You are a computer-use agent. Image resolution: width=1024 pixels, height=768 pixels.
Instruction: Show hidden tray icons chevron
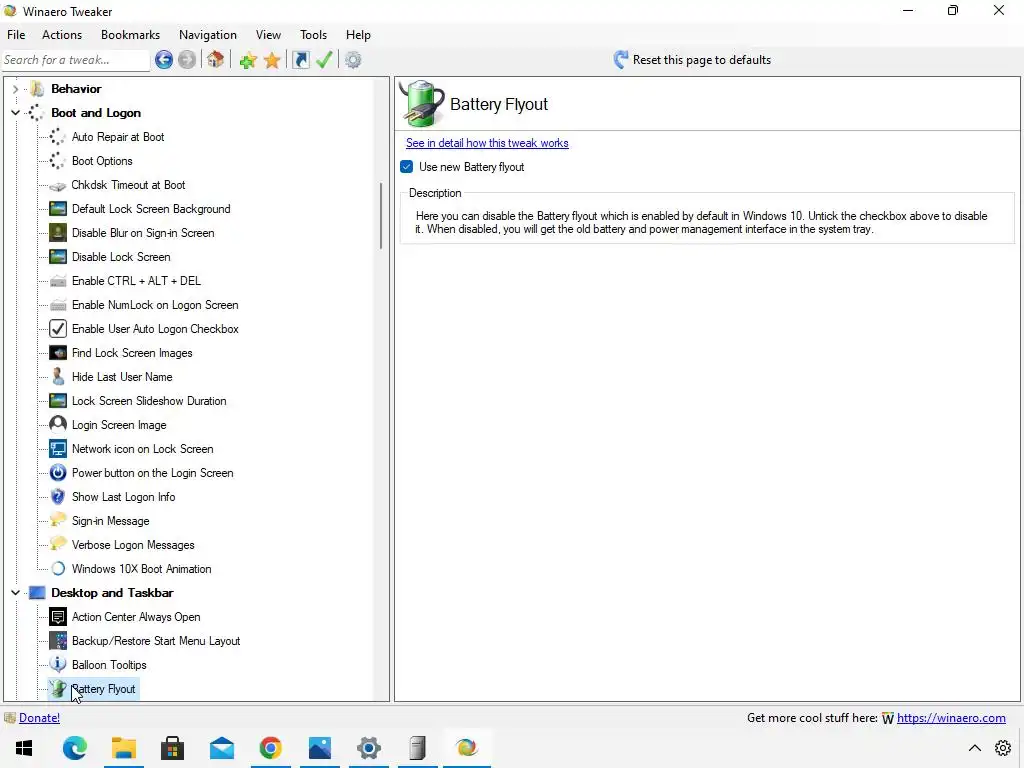click(974, 748)
